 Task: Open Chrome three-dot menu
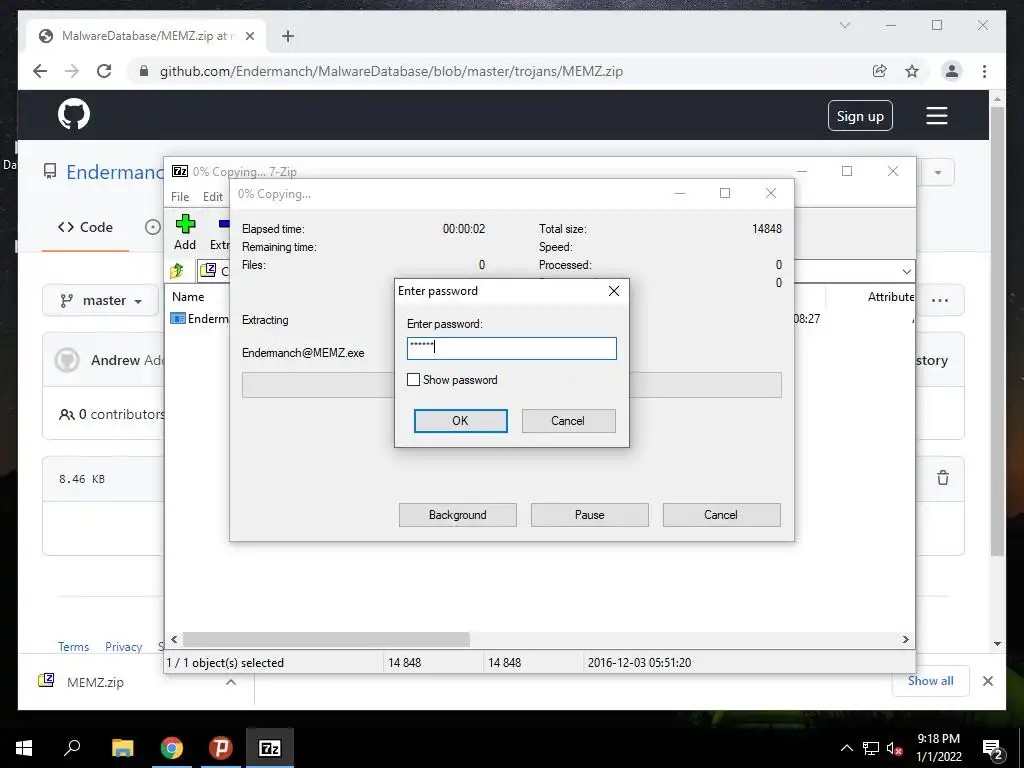tap(984, 71)
